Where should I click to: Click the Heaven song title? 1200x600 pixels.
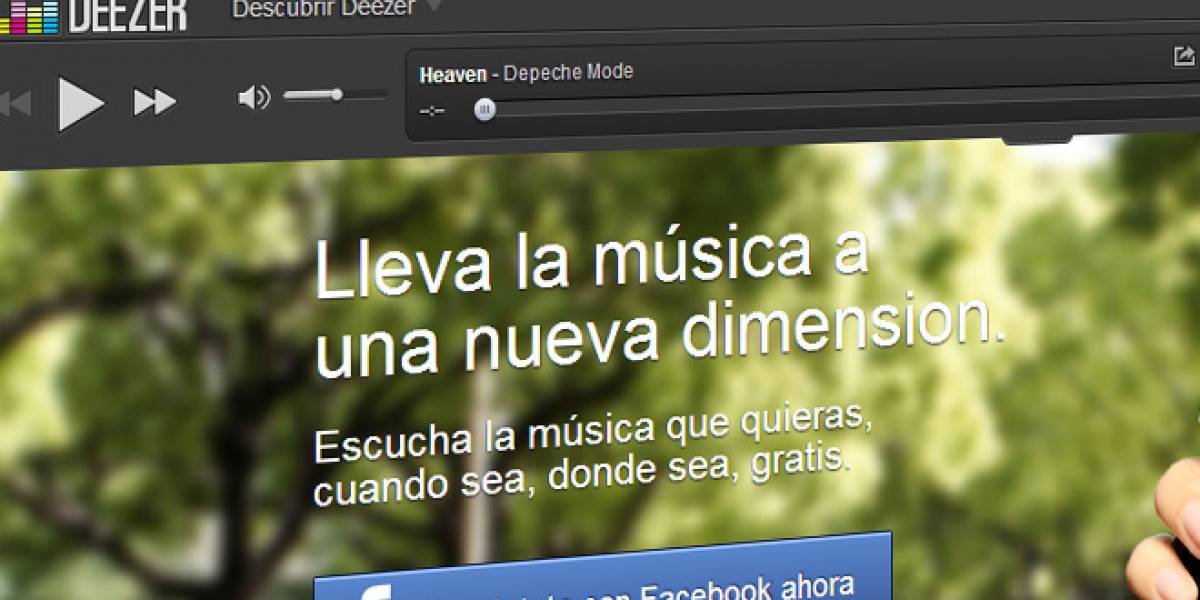pyautogui.click(x=453, y=74)
